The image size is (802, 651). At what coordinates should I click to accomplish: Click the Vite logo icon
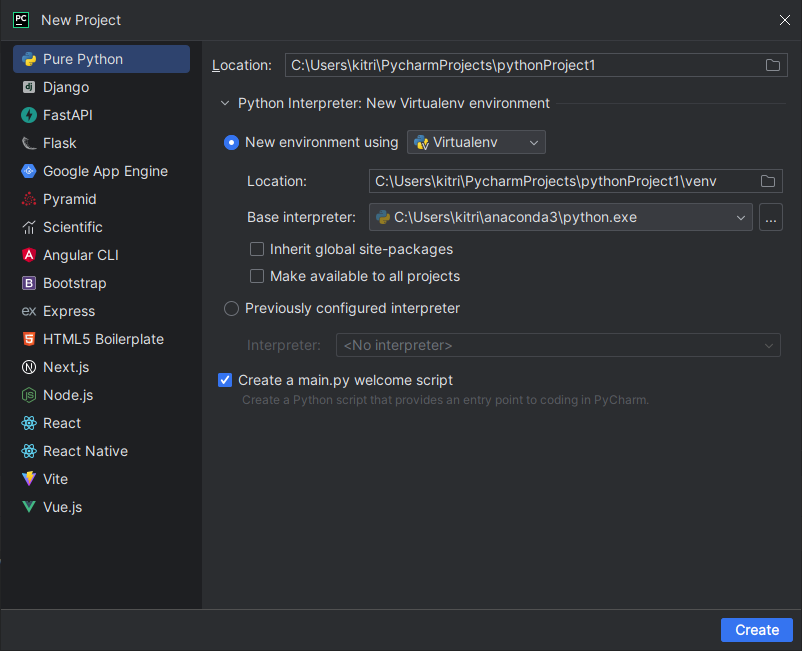pos(29,479)
